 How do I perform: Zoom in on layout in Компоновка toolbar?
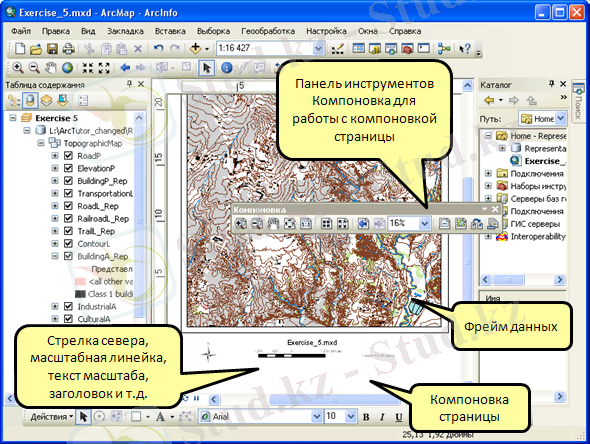tap(240, 224)
